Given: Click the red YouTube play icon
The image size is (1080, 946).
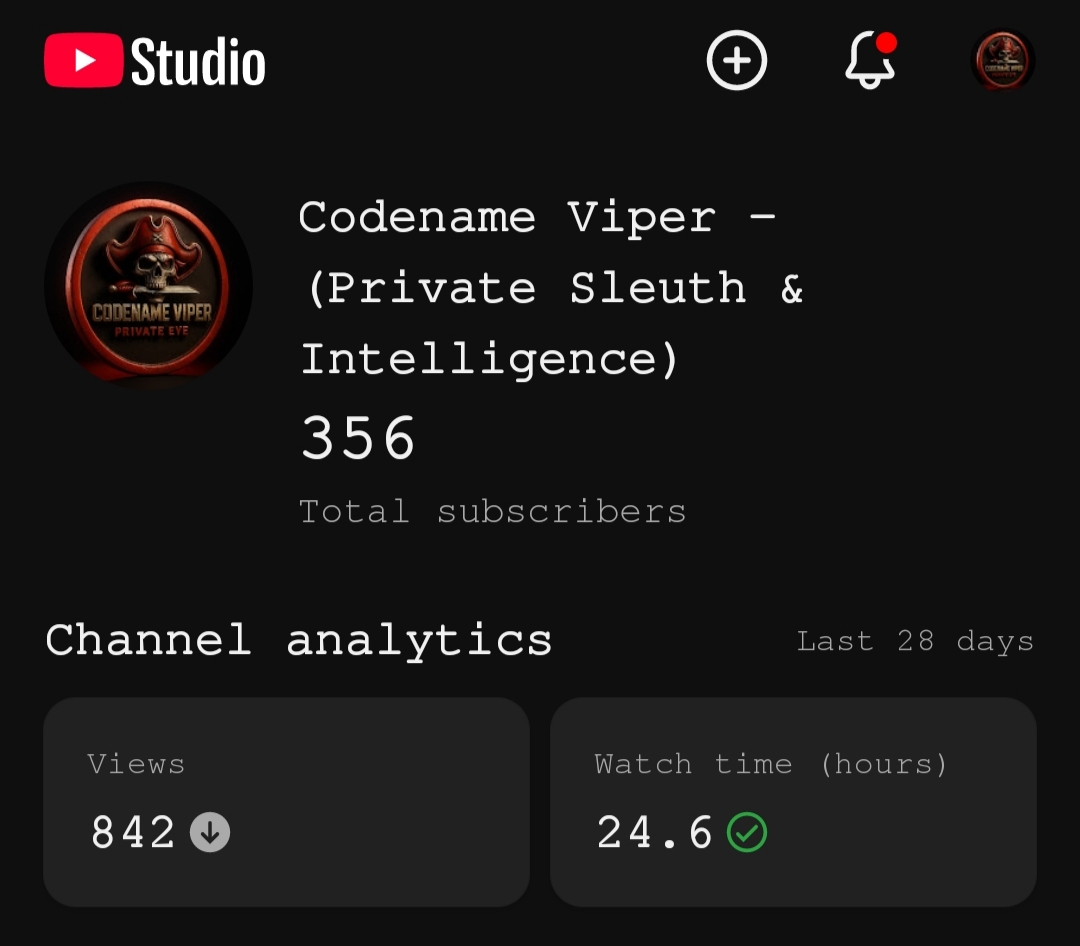Looking at the screenshot, I should [x=83, y=61].
